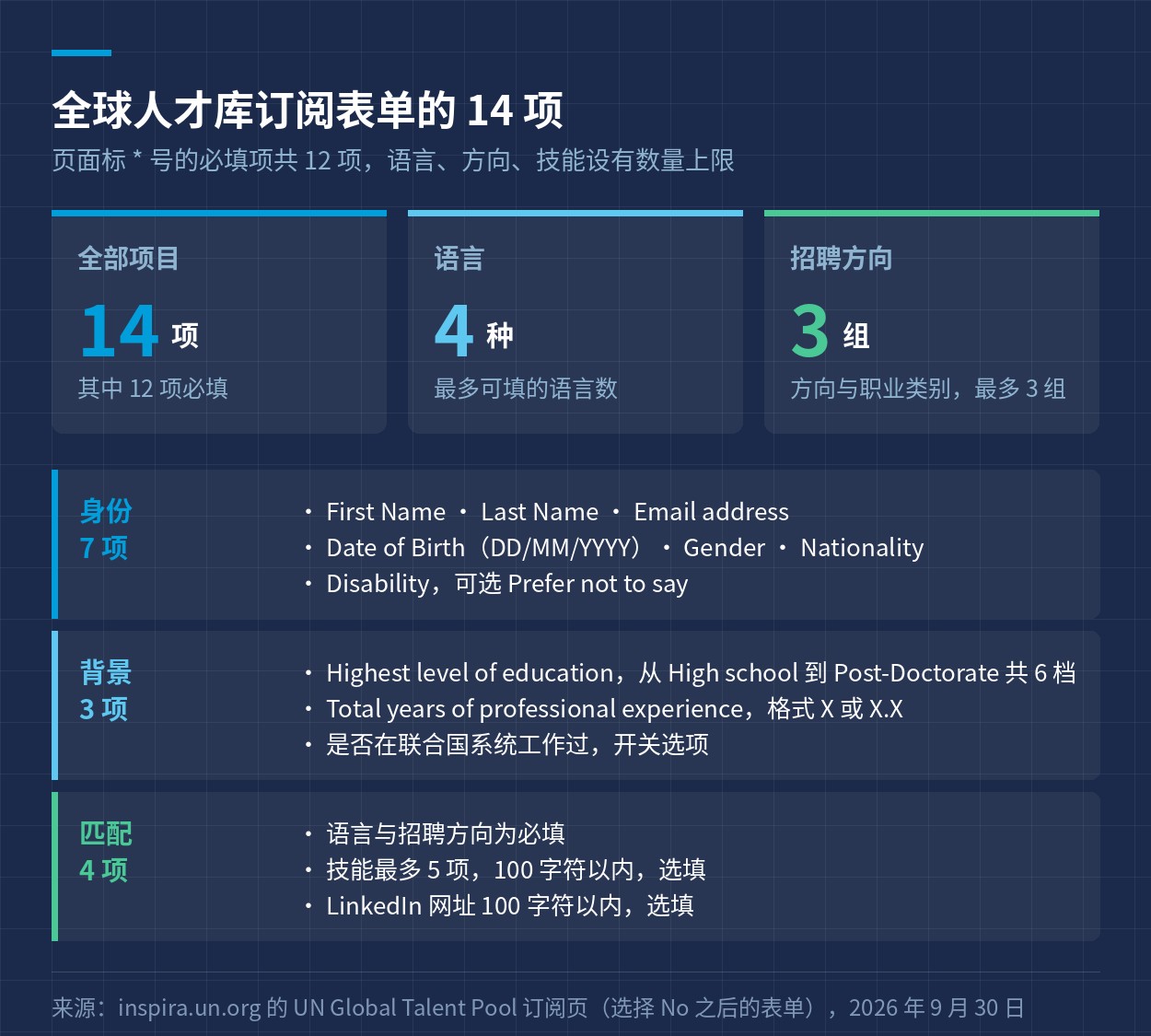The height and width of the screenshot is (1036, 1151).
Task: Click the 身份 section label
Action: pos(106,510)
